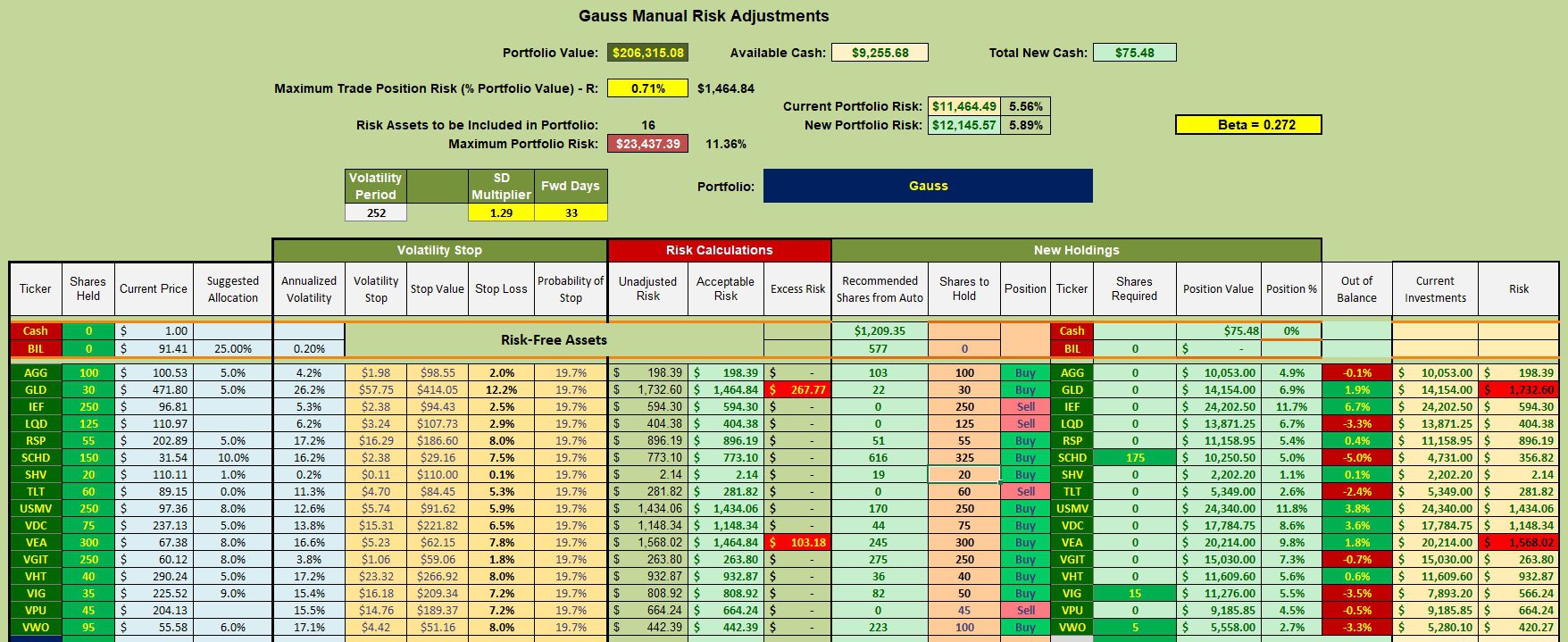Click the Volatility Stop section header

[x=439, y=250]
